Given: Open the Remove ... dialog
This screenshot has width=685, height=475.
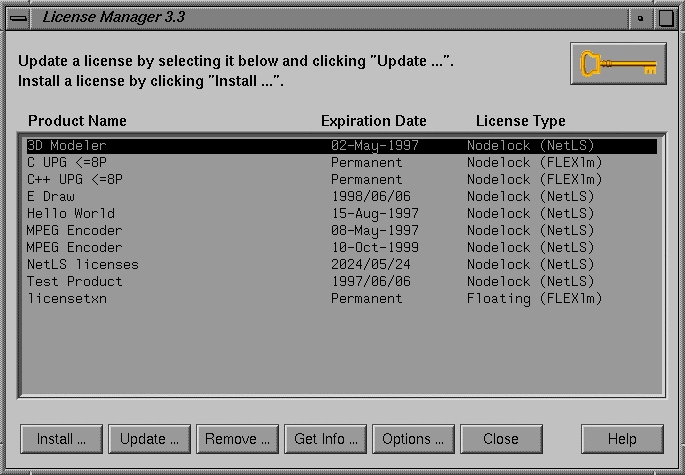Looking at the screenshot, I should tap(237, 439).
